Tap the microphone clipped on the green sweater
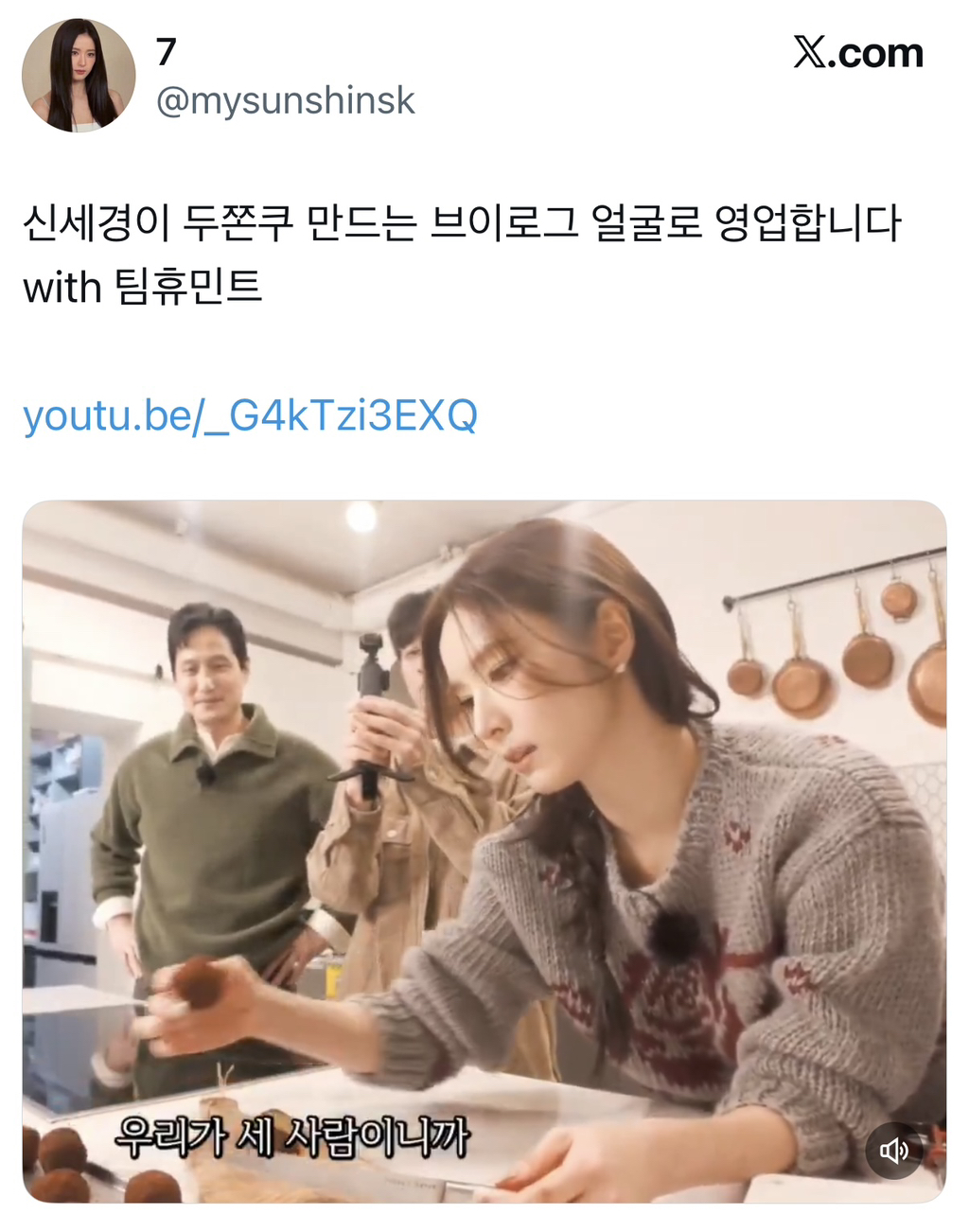The image size is (969, 1232). click(x=205, y=776)
